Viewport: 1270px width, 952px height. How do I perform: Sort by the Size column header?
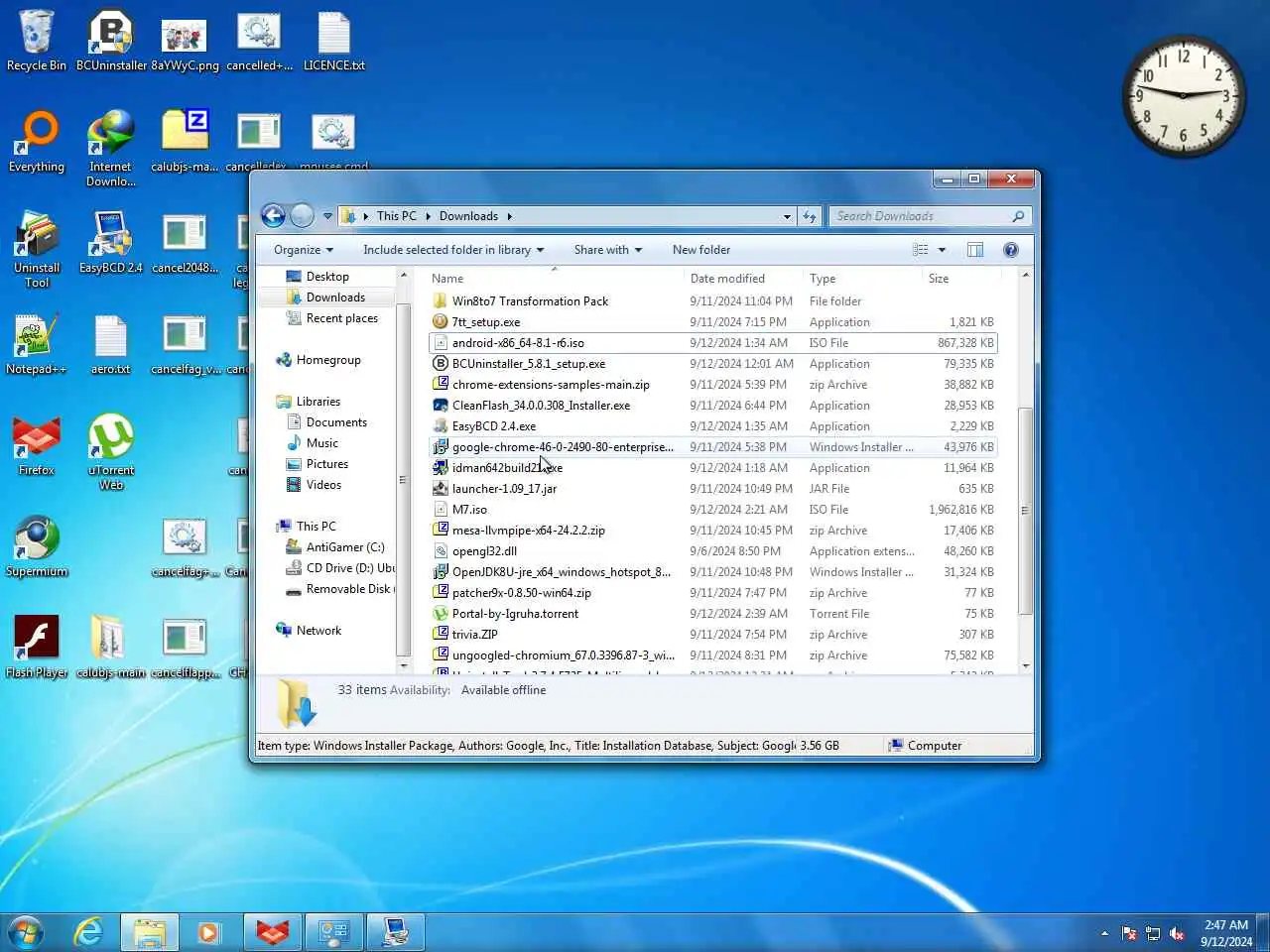[960, 279]
